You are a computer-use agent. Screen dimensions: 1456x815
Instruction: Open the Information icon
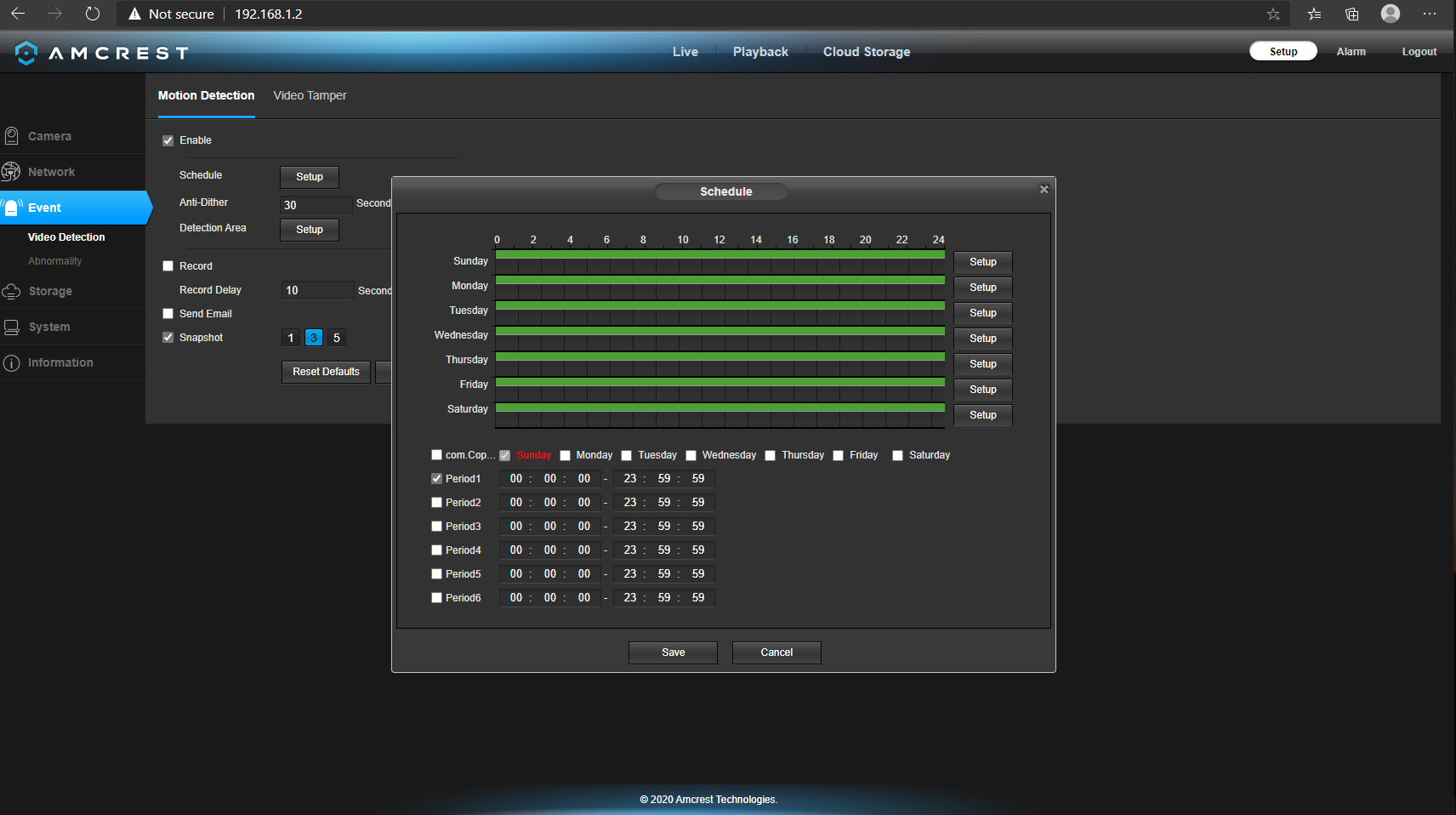point(12,362)
